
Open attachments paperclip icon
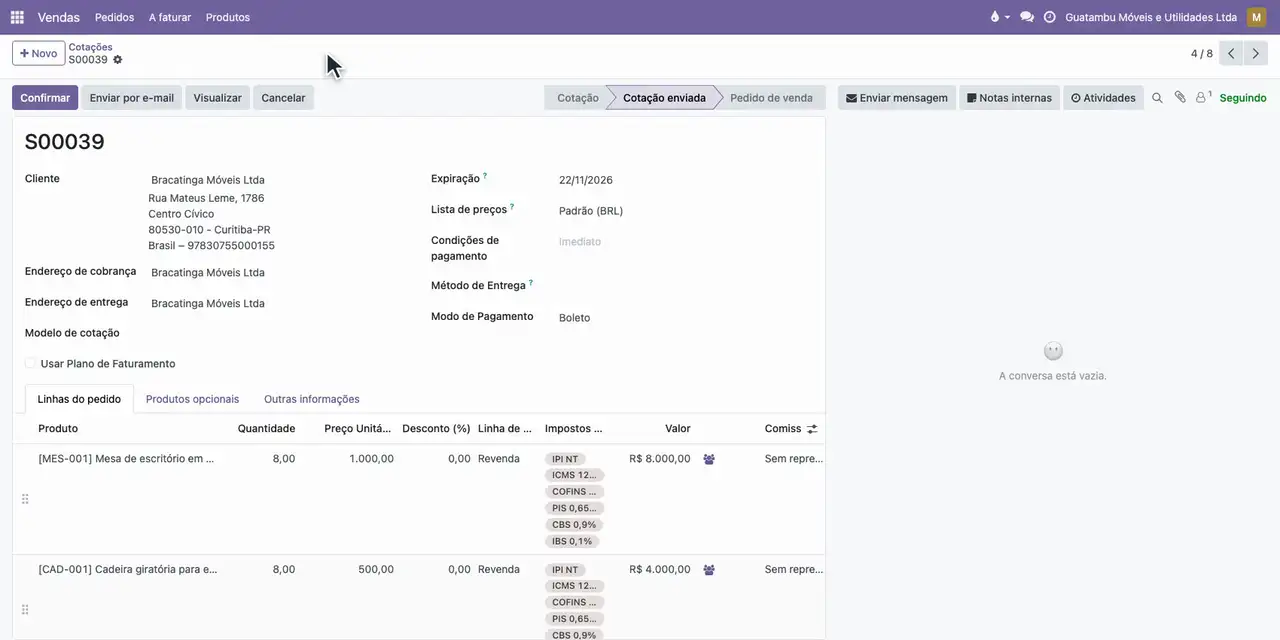tap(1180, 98)
